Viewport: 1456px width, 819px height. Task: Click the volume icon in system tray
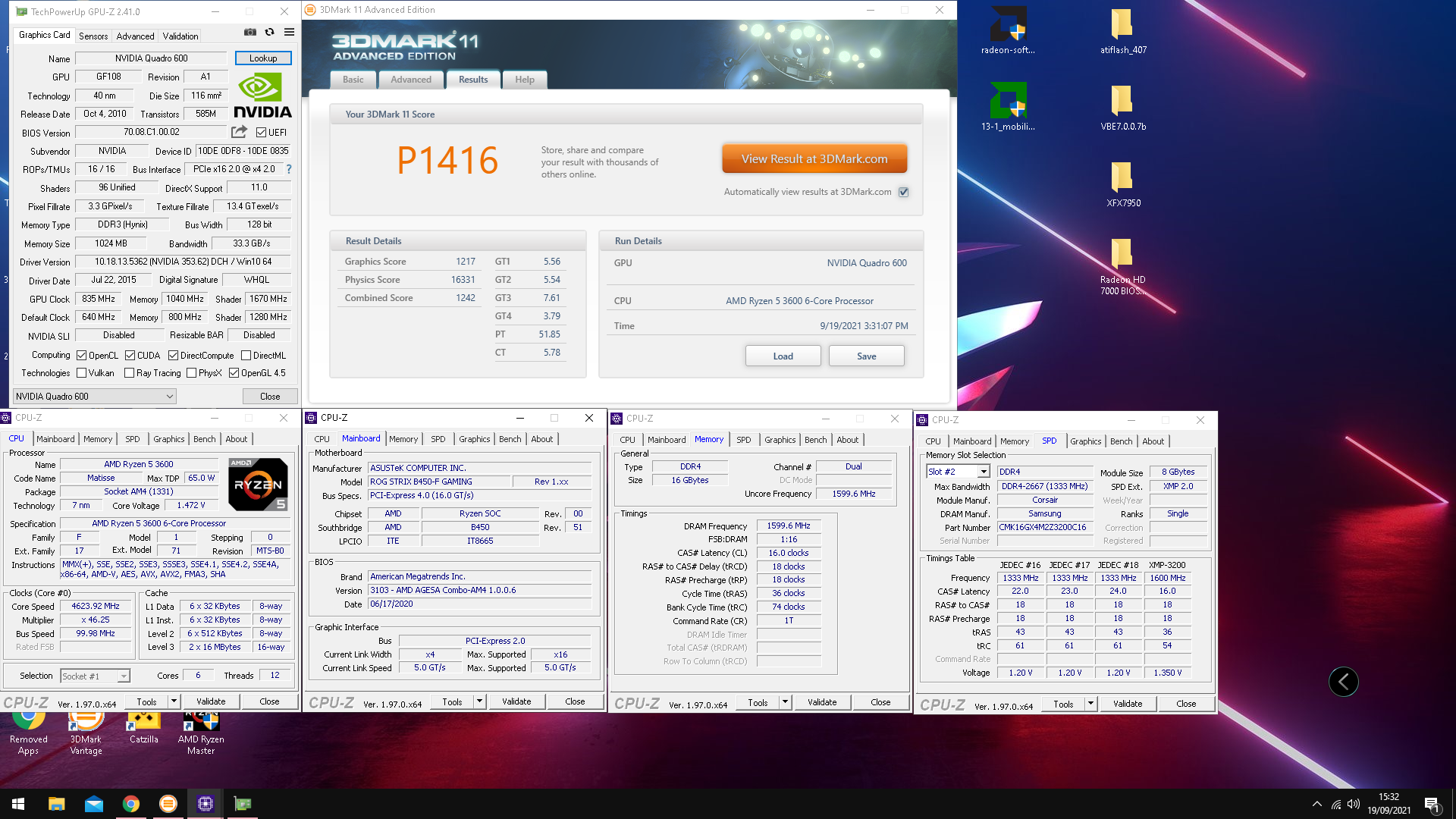tap(1354, 804)
